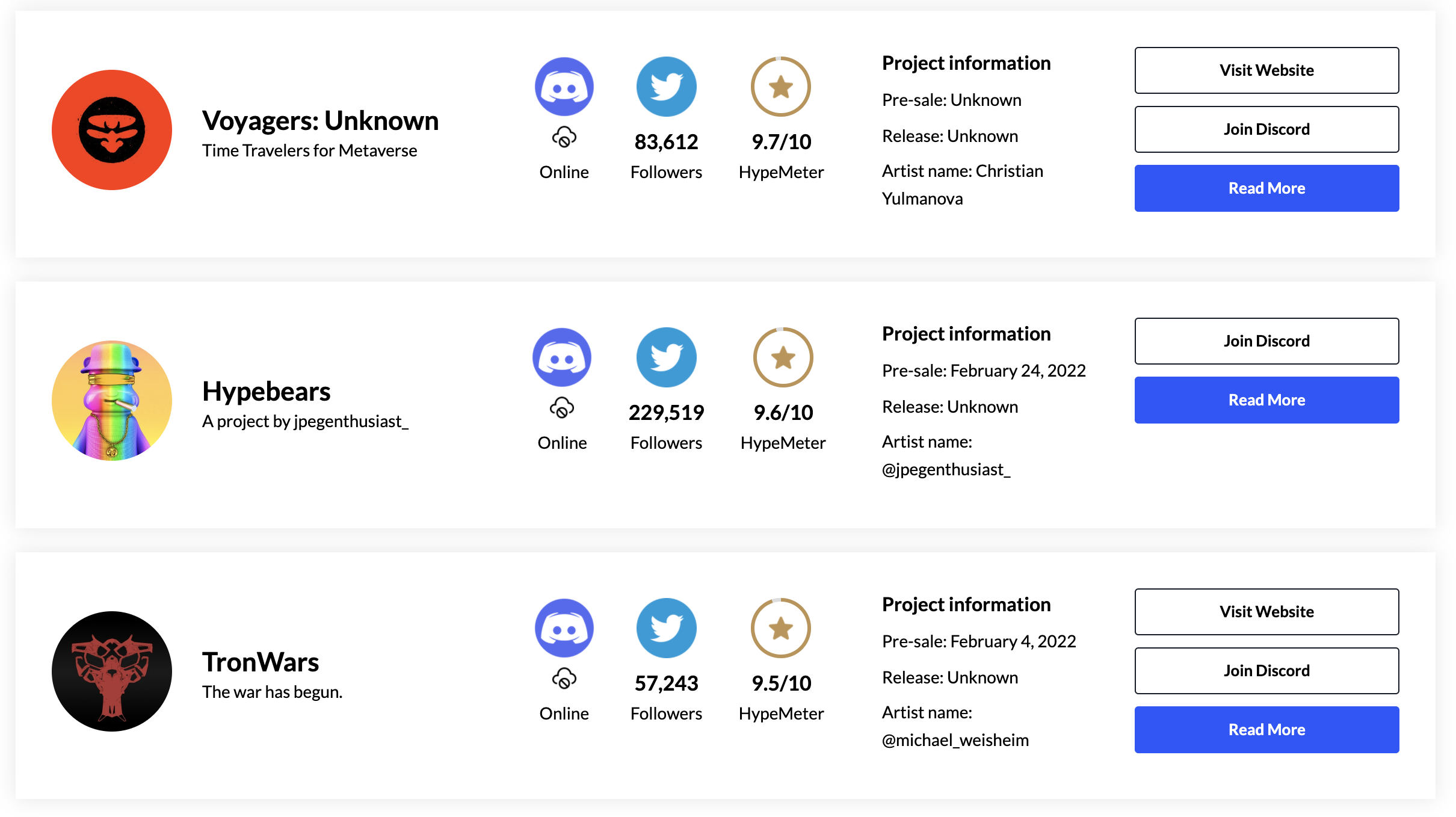1456x817 pixels.
Task: Open the Twitter icon for Voyagers: Unknown
Action: [666, 86]
